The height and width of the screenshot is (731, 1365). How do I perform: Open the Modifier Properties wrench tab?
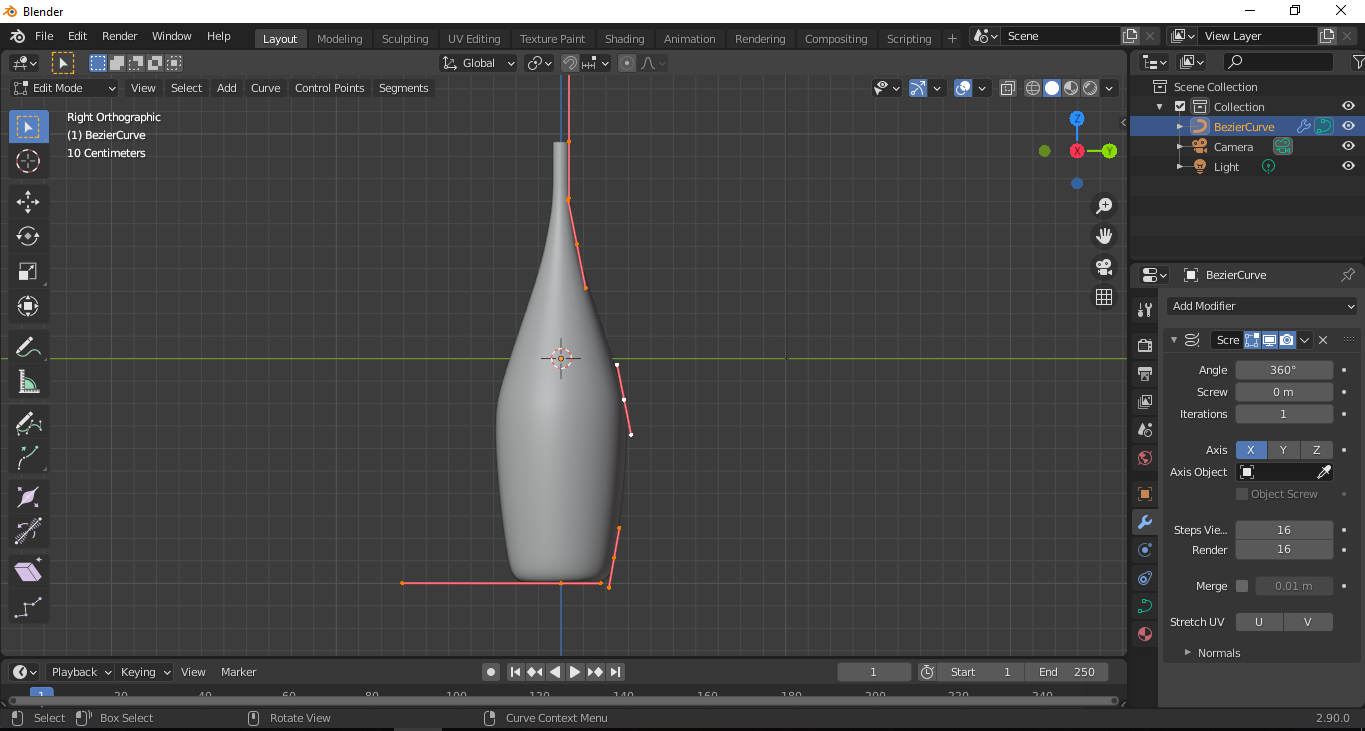pos(1144,521)
